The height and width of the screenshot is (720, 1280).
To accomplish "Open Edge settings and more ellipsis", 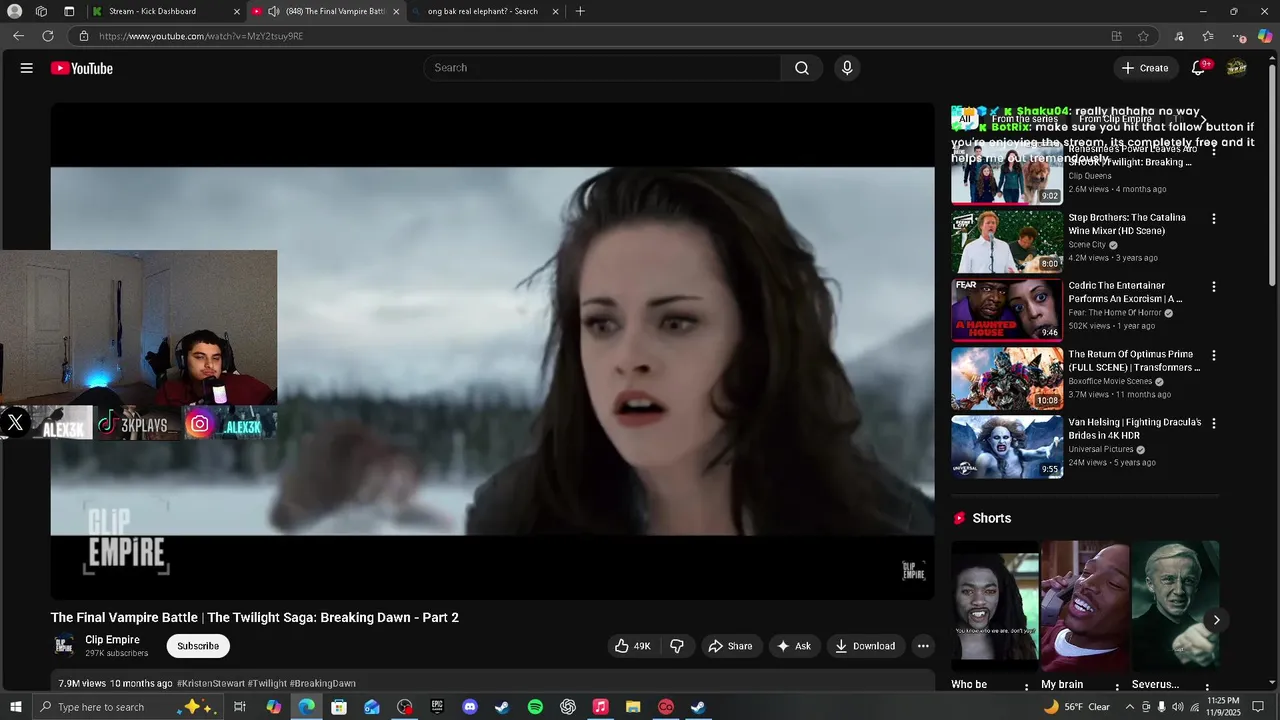I will point(1239,36).
